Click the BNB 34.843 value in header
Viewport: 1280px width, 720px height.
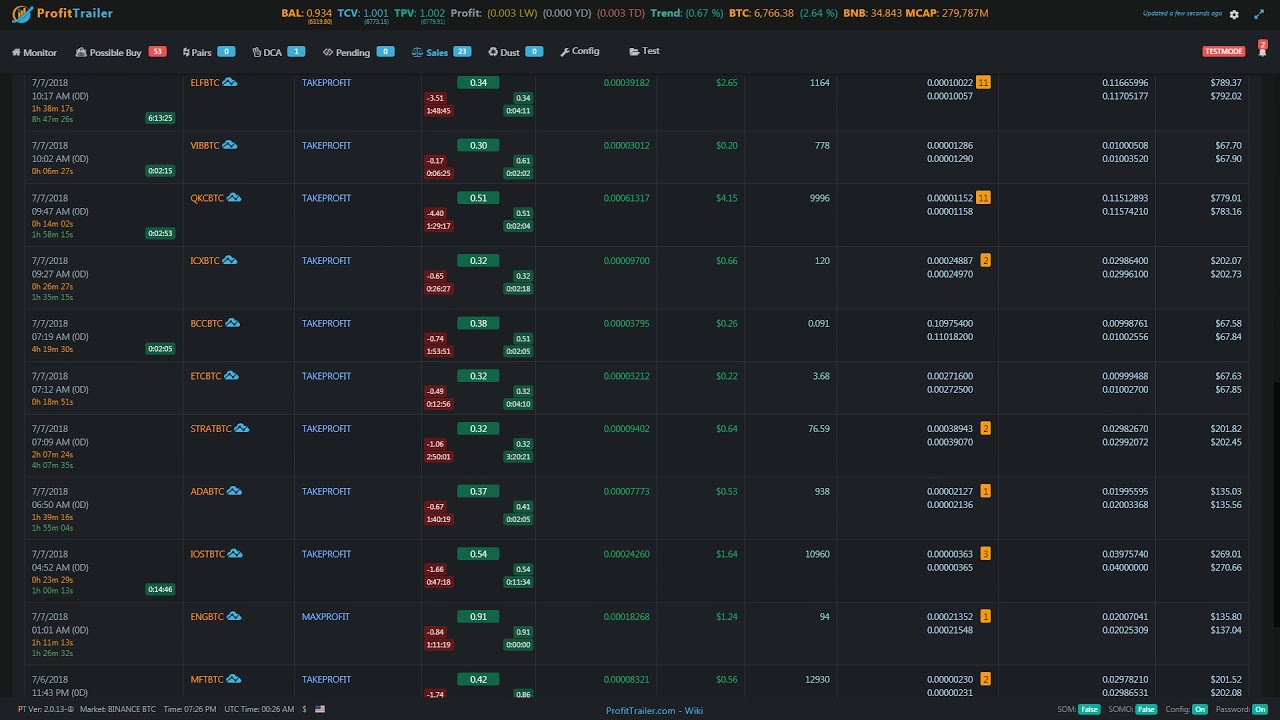point(886,13)
